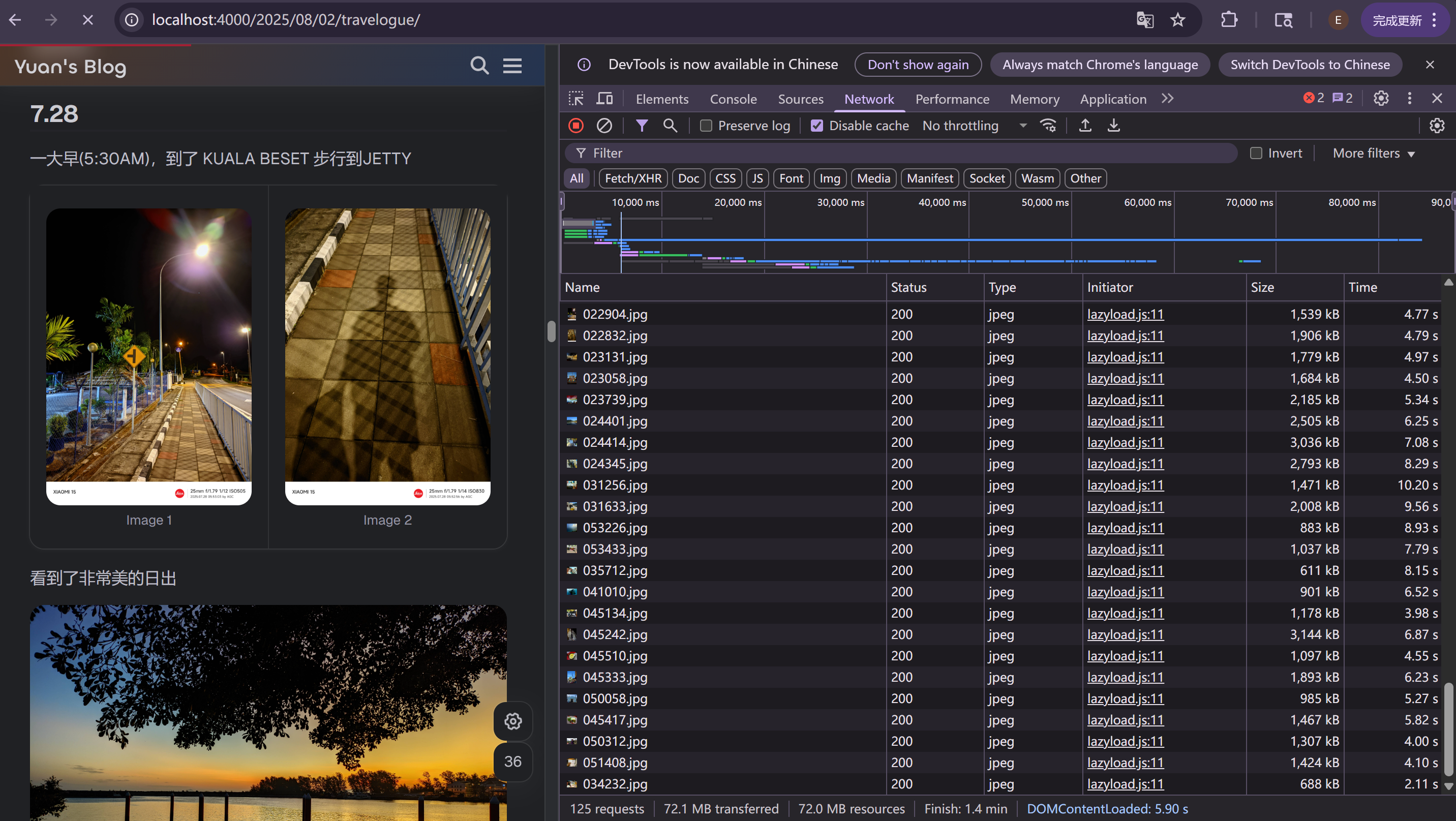
Task: Select the Img filter type
Action: tap(829, 178)
